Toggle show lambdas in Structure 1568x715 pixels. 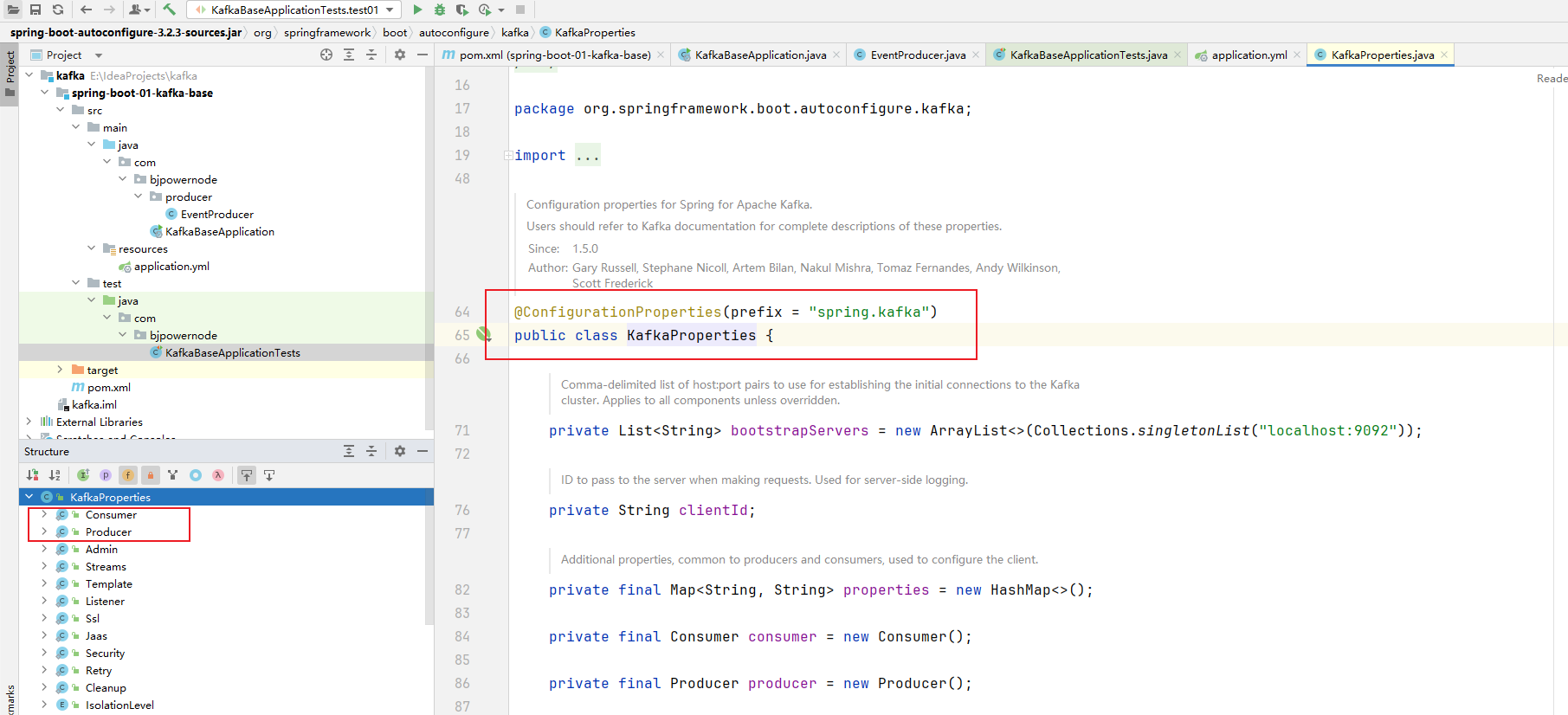pos(218,475)
